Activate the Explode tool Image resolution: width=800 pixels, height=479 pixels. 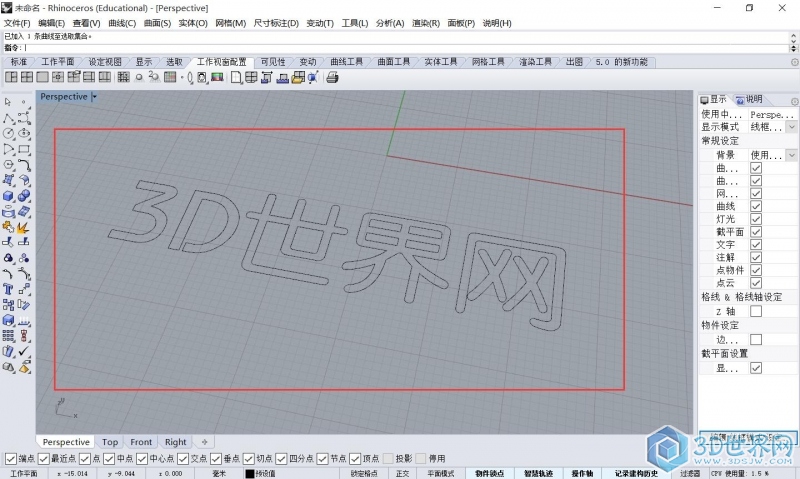click(x=24, y=227)
